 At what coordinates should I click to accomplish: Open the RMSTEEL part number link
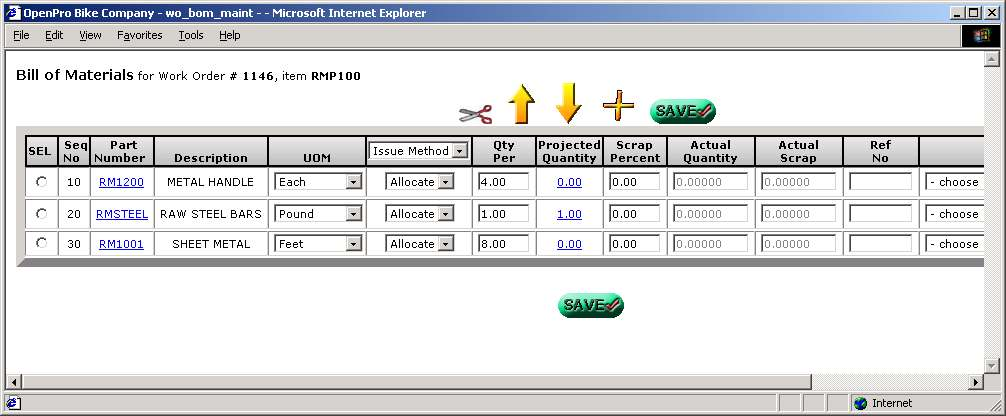click(x=121, y=213)
